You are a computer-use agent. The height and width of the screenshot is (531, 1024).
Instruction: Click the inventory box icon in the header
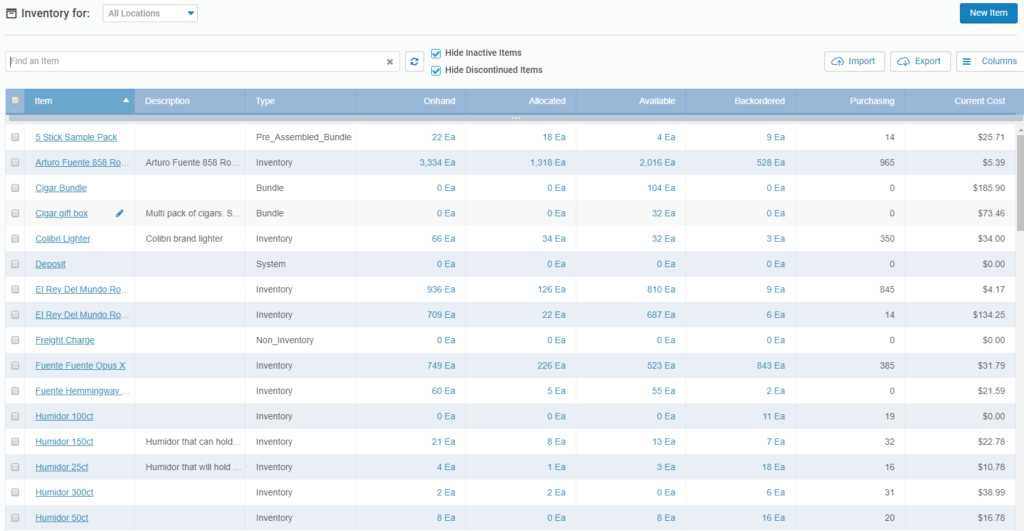point(11,13)
